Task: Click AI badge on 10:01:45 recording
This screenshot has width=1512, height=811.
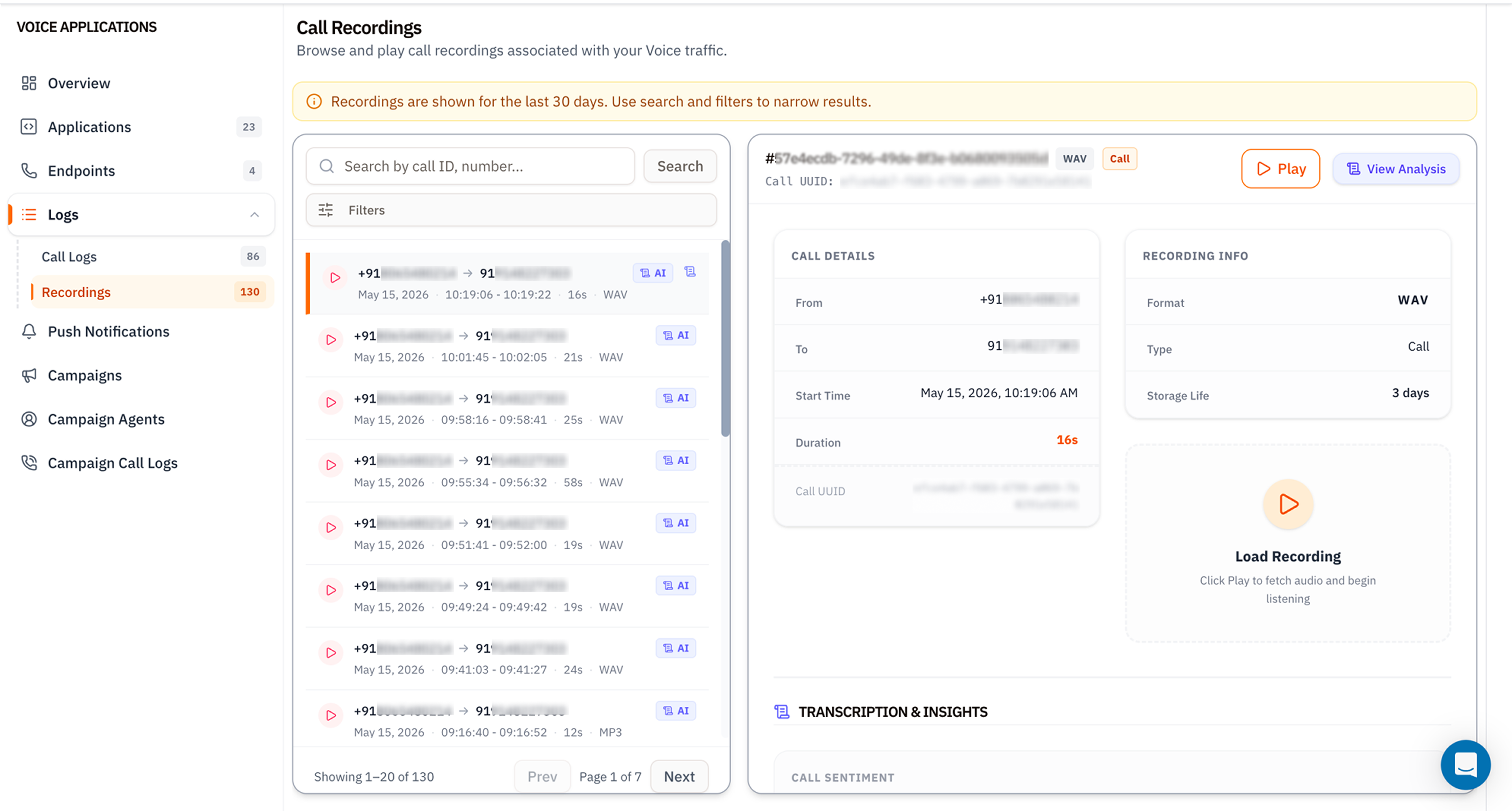Action: tap(676, 336)
